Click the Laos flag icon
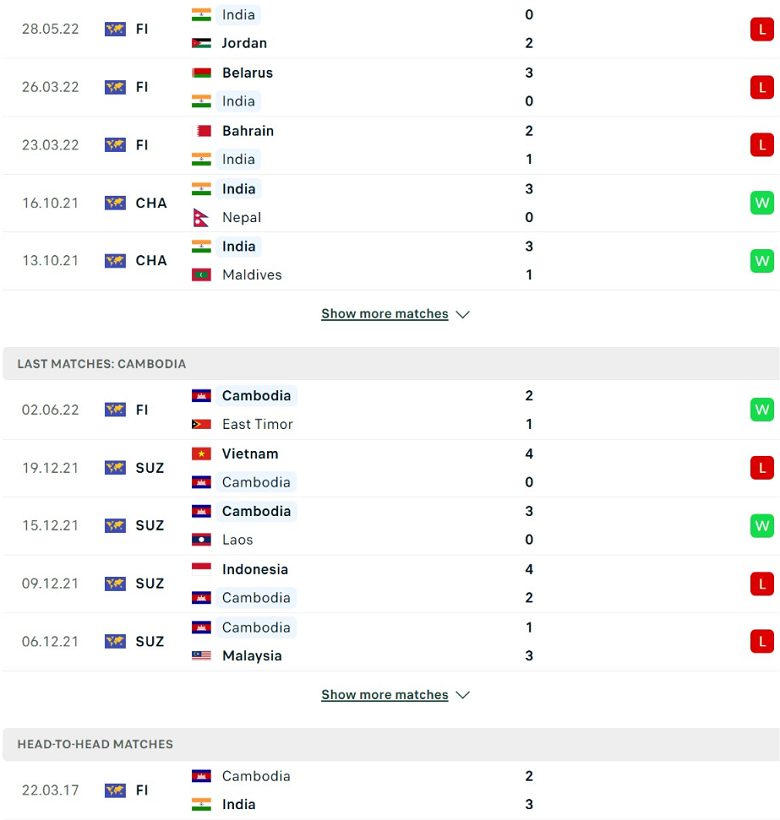The height and width of the screenshot is (820, 780). tap(201, 540)
